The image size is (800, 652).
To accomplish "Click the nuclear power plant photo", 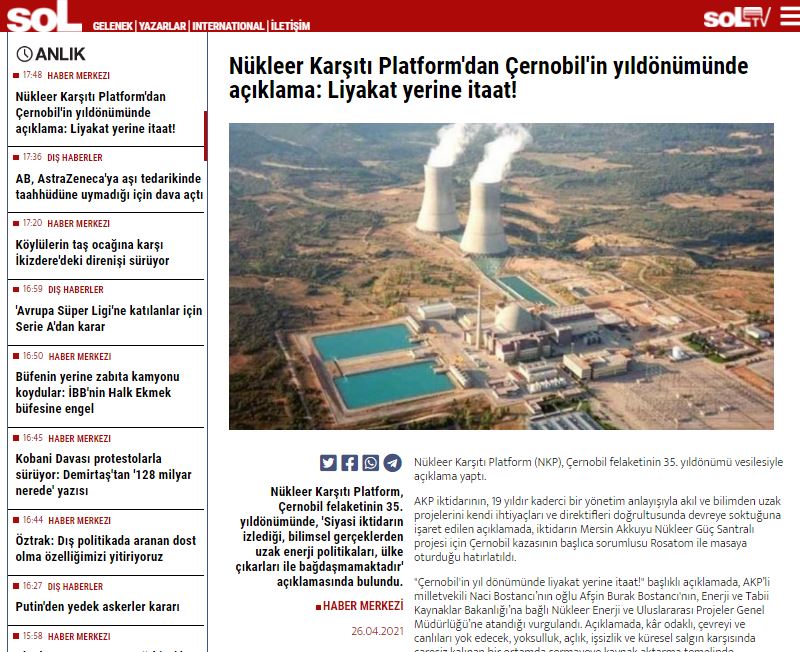I will click(x=501, y=276).
